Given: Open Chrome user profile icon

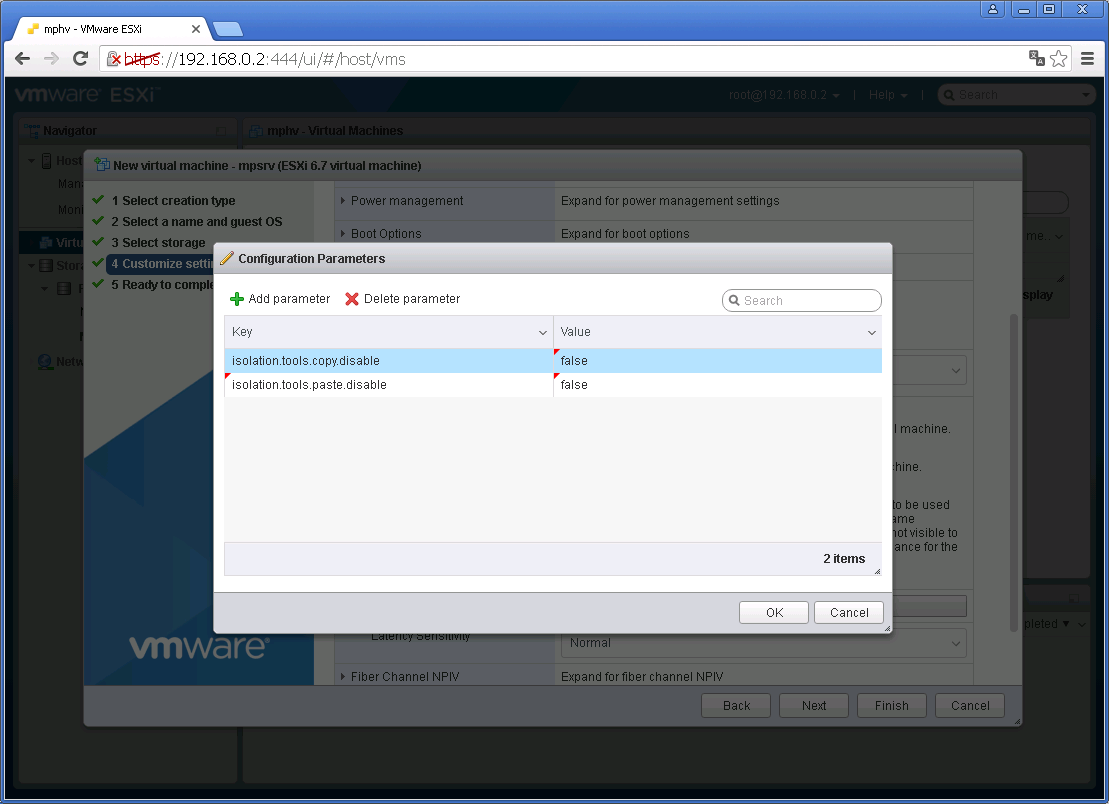Looking at the screenshot, I should [x=993, y=9].
